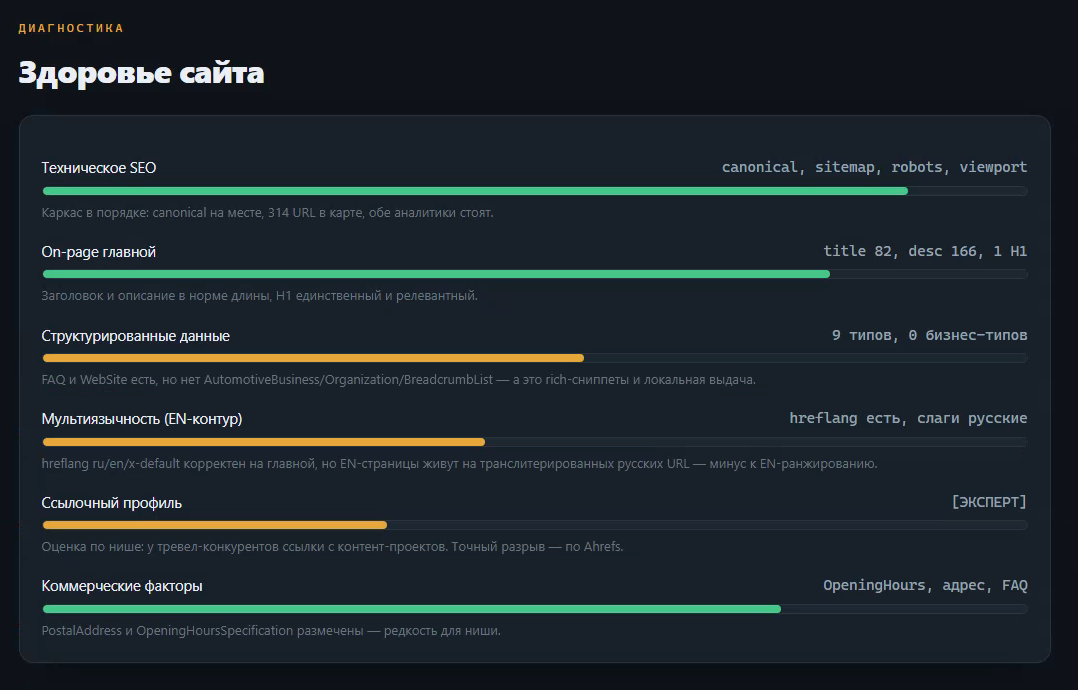This screenshot has height=690, width=1078.
Task: Click the ДИАГНОСТИКА section label
Action: click(71, 28)
